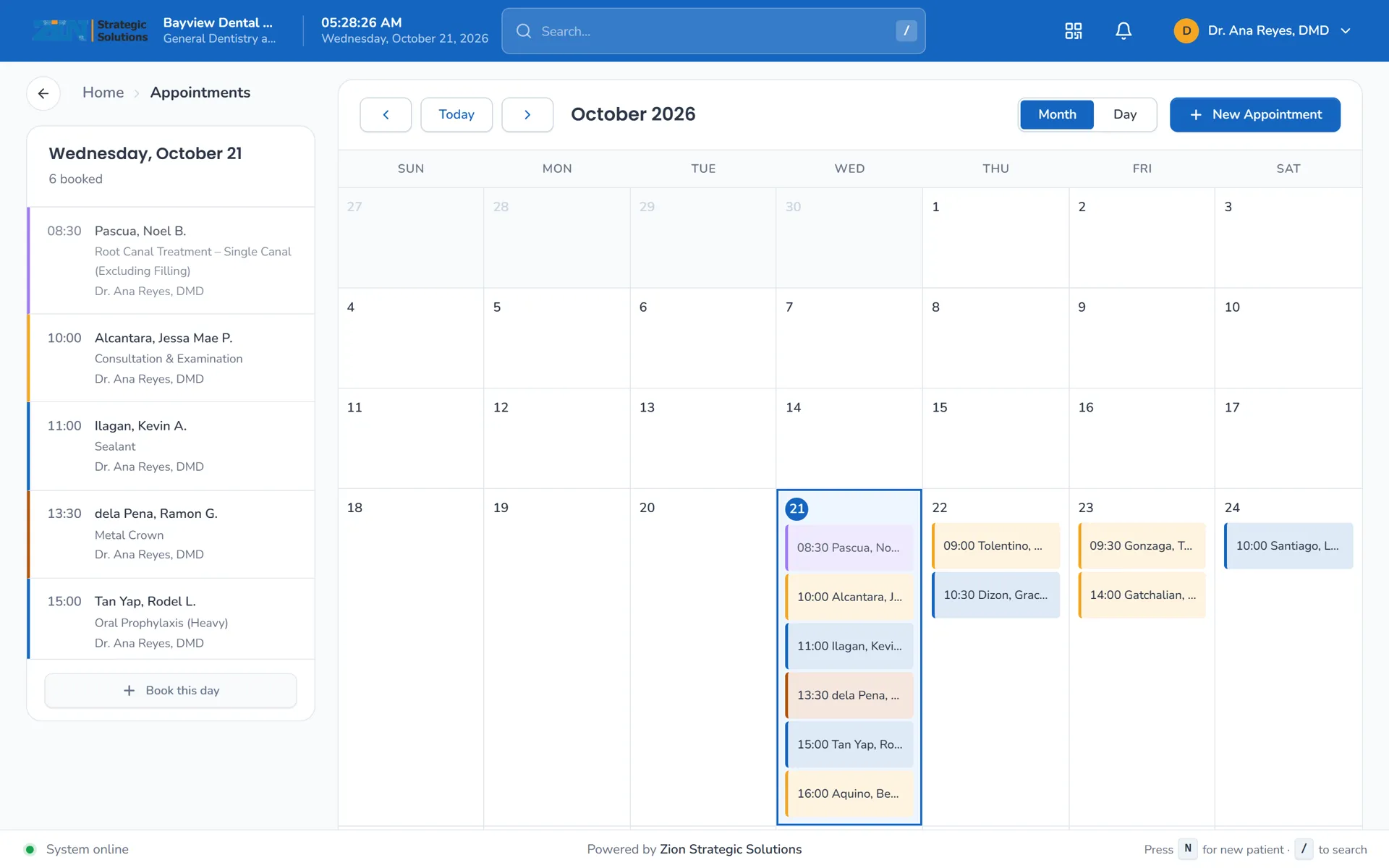The width and height of the screenshot is (1389, 868).
Task: Go to the next month with the right chevron
Action: [527, 114]
